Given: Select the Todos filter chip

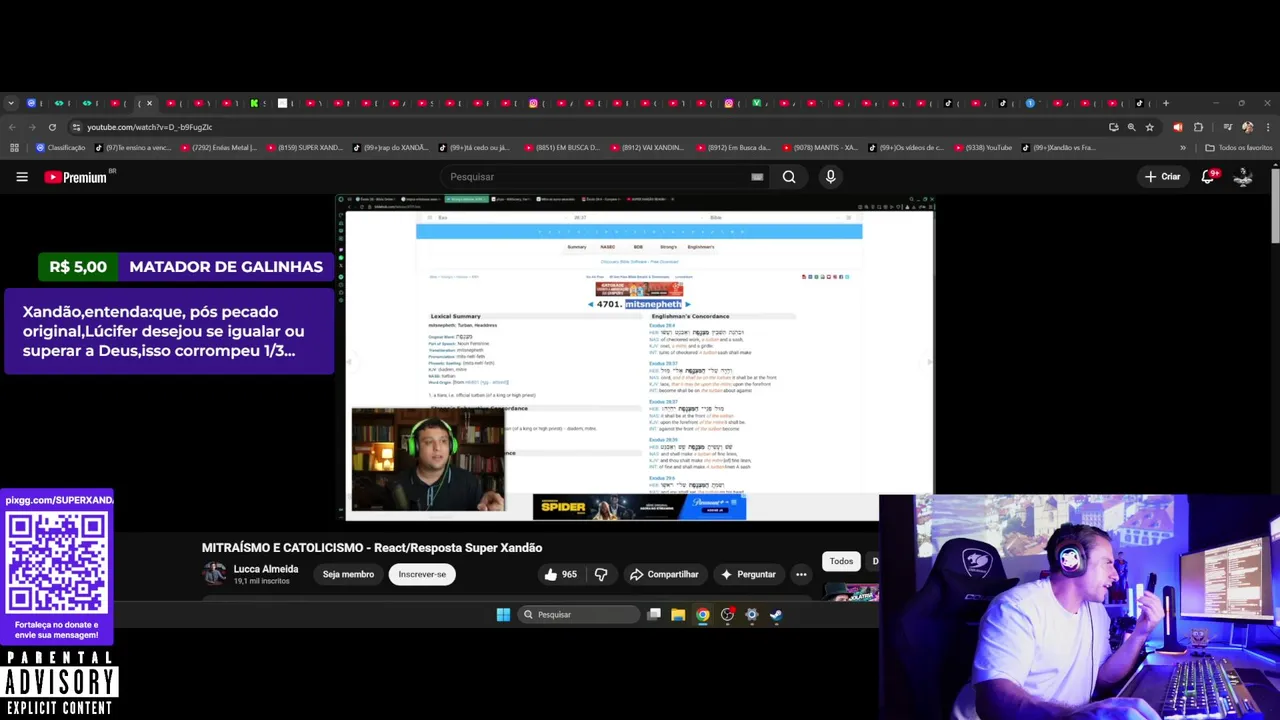Looking at the screenshot, I should pyautogui.click(x=841, y=561).
